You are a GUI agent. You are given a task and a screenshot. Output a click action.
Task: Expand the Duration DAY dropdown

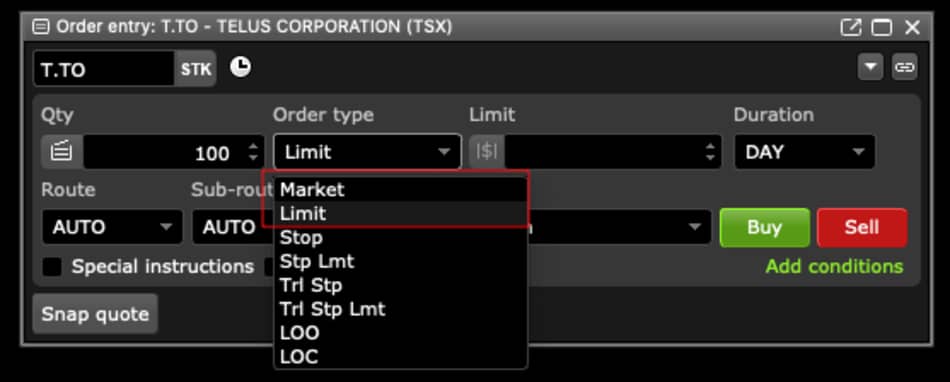pyautogui.click(x=805, y=152)
